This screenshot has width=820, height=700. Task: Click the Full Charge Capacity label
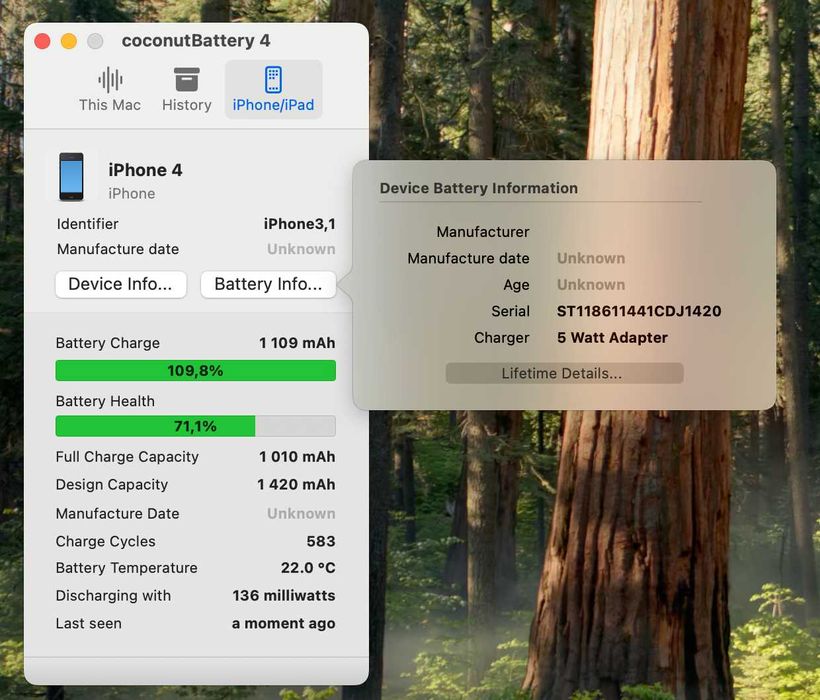click(127, 457)
